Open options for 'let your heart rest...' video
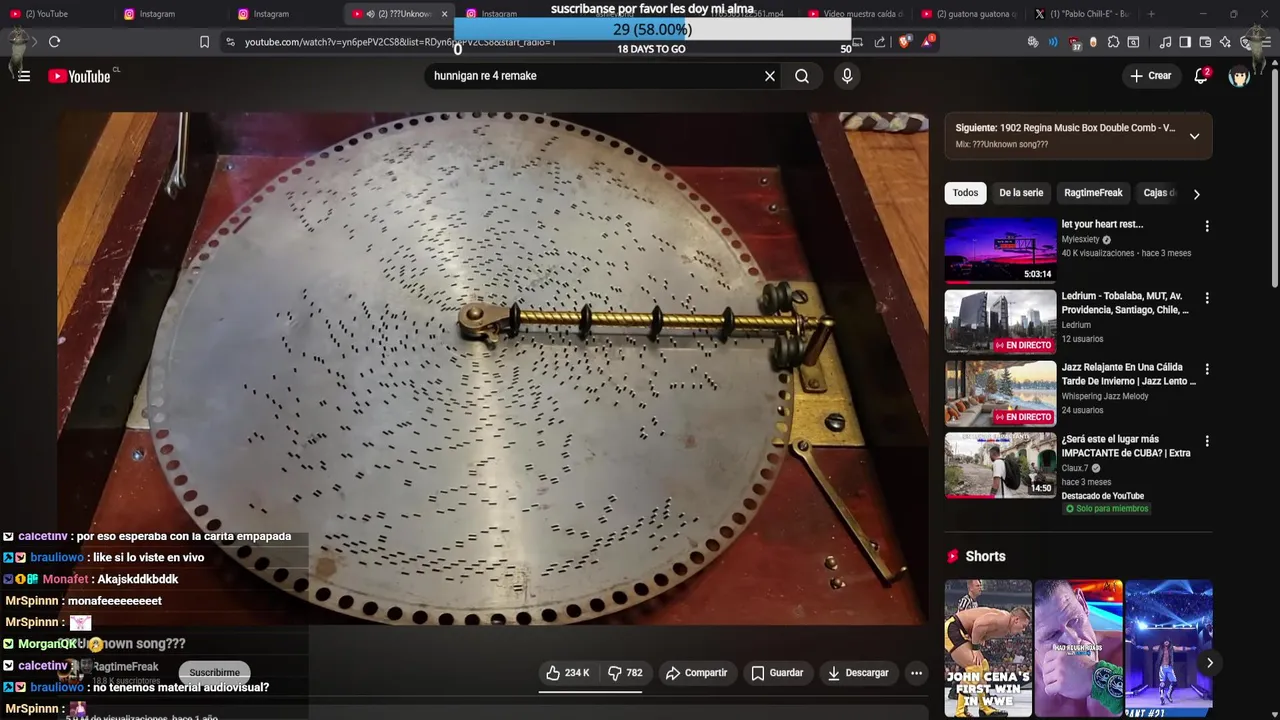The height and width of the screenshot is (720, 1280). (x=1207, y=226)
